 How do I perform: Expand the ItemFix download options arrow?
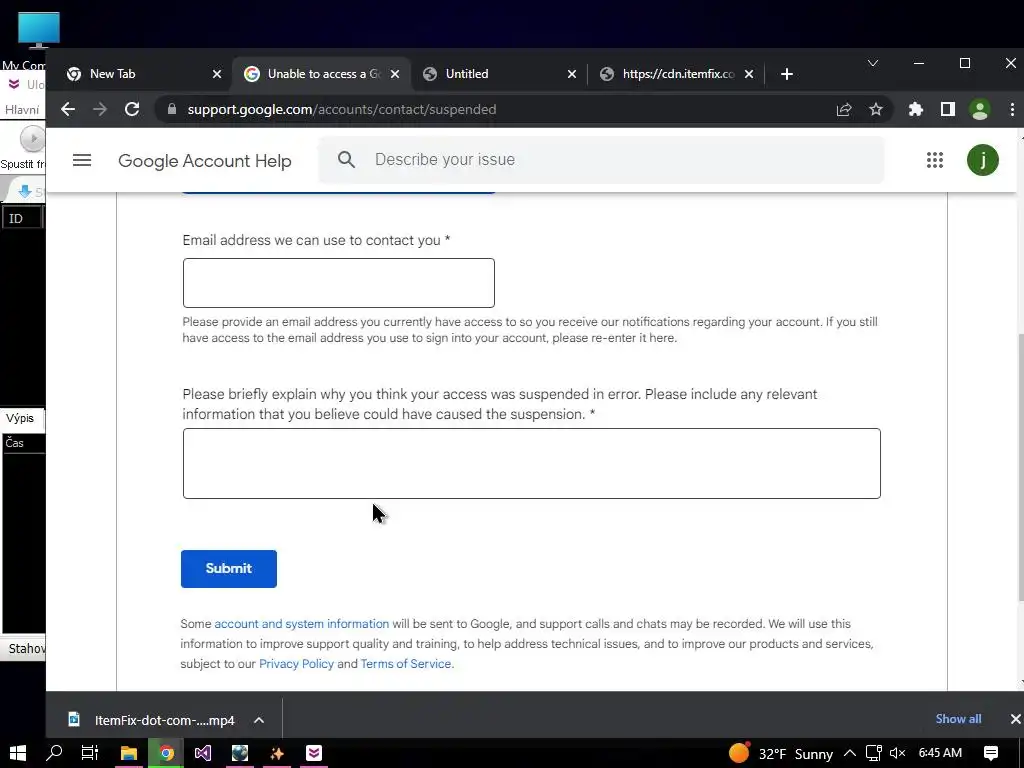[x=259, y=720]
